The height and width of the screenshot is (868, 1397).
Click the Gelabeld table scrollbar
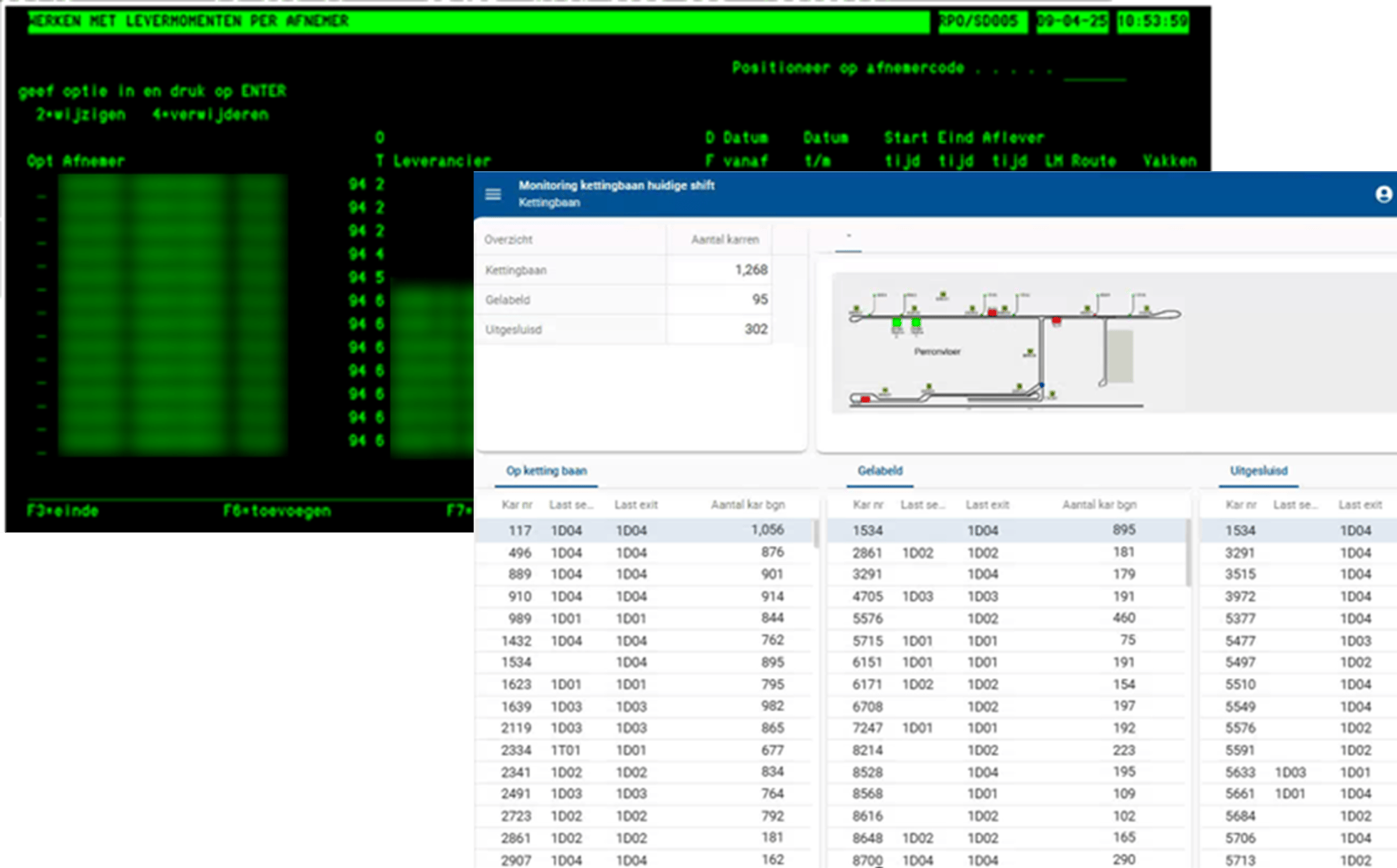click(x=1188, y=553)
